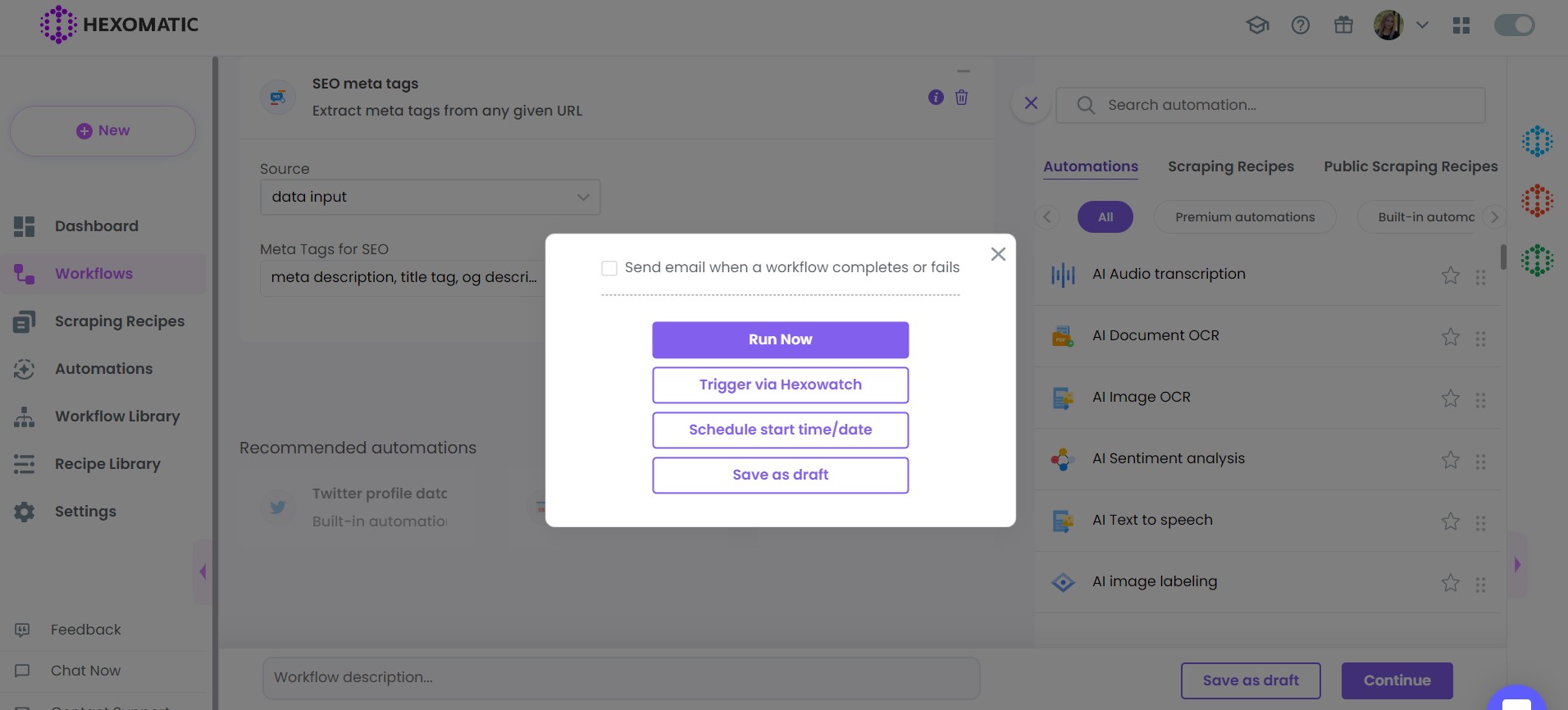Switch to the Scraping Recipes tab
Image resolution: width=1568 pixels, height=710 pixels.
click(1230, 166)
